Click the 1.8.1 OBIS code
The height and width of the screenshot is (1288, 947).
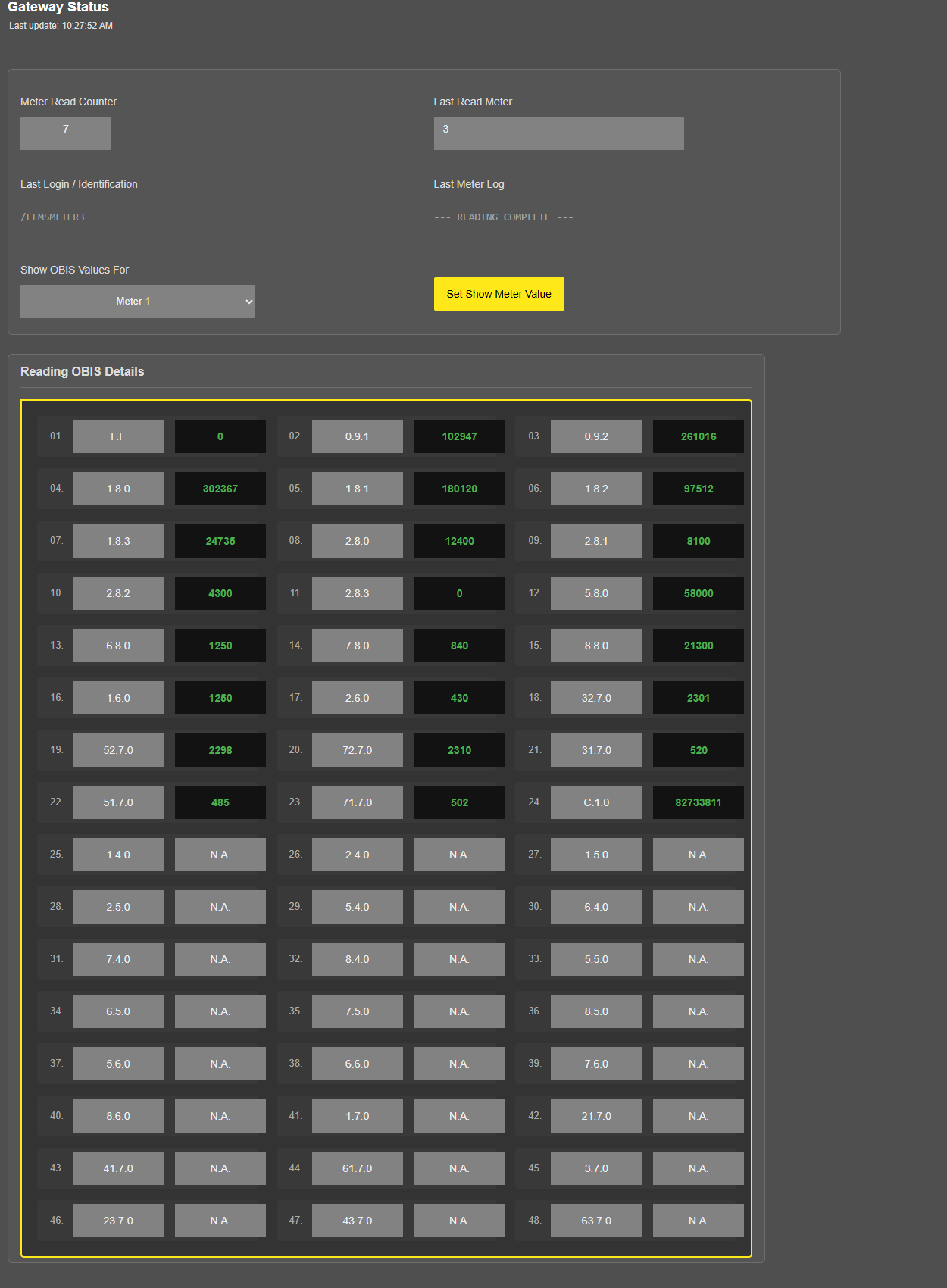click(x=358, y=489)
